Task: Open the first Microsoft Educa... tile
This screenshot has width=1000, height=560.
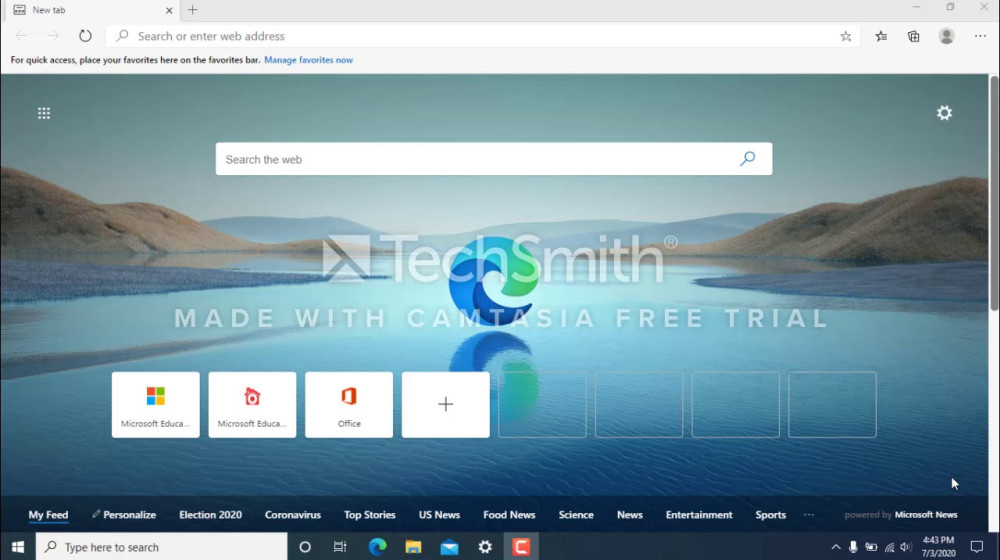Action: [x=156, y=405]
